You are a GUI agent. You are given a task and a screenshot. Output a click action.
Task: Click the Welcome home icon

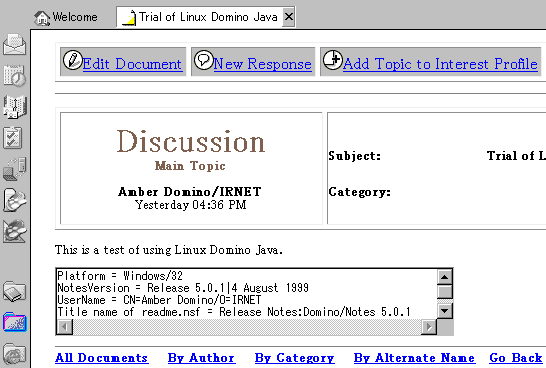42,18
